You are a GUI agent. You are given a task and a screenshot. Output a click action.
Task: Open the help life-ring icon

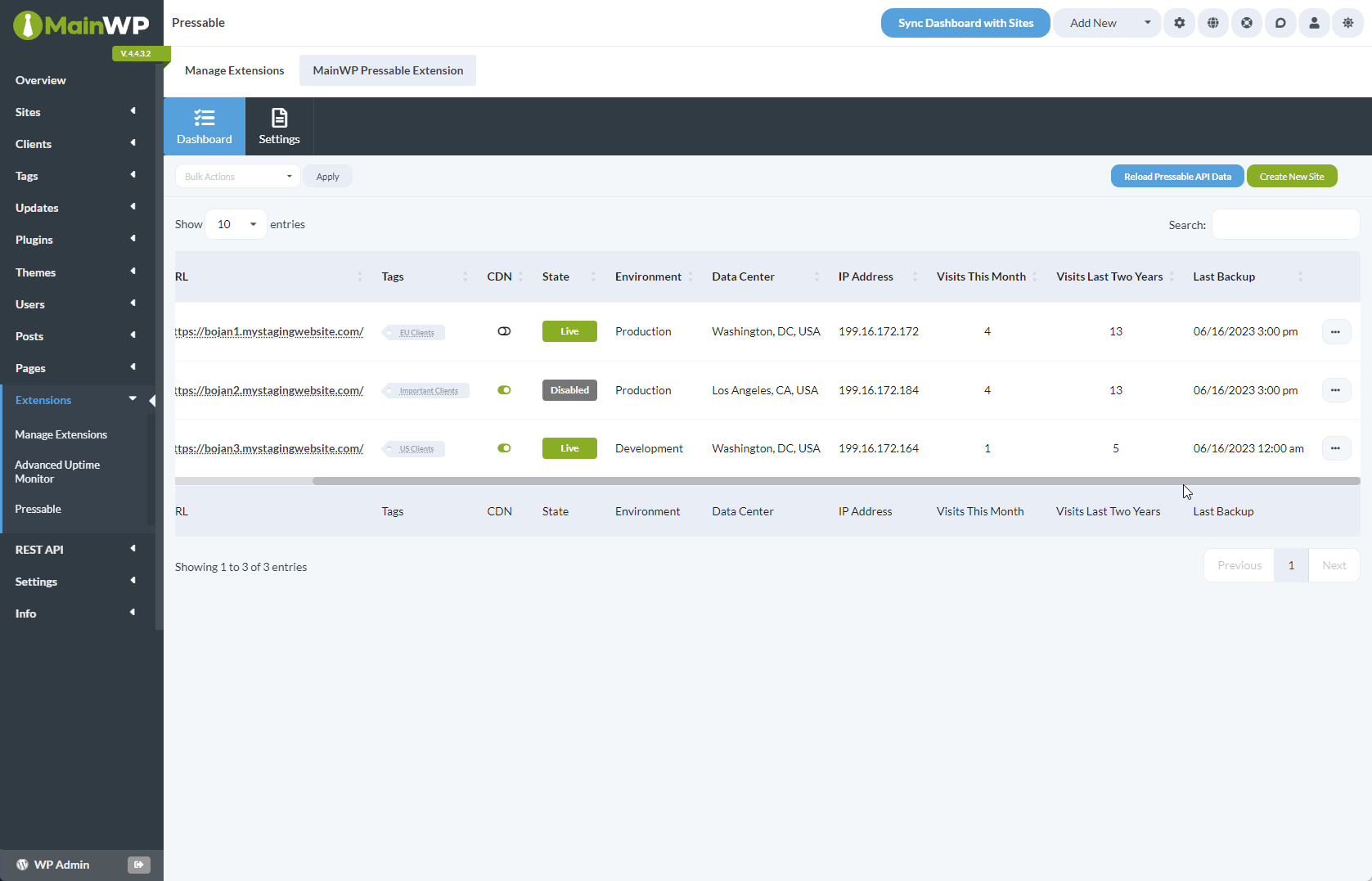1247,23
